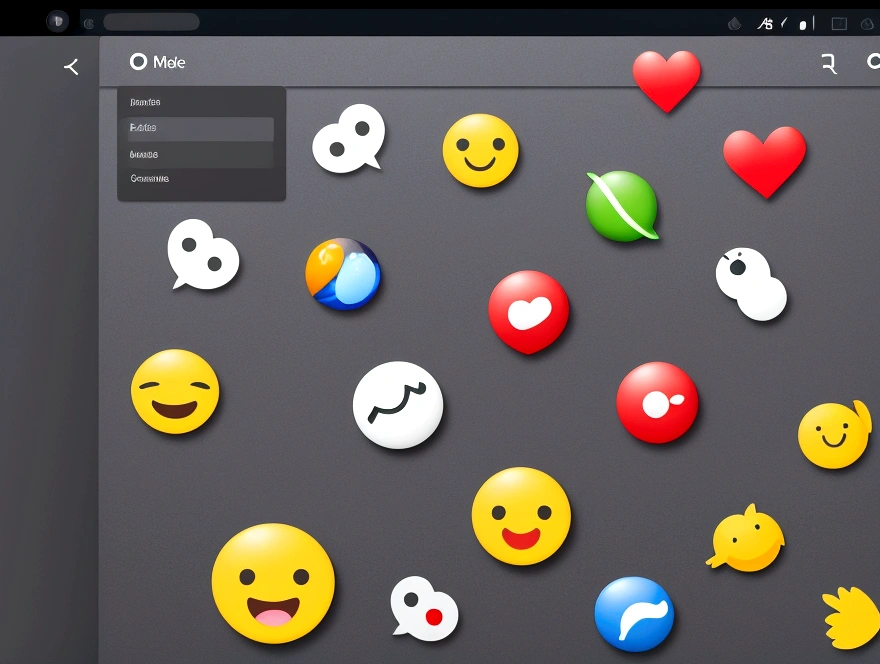Select the first entry in the dropdown list
880x664 pixels.
[x=145, y=102]
